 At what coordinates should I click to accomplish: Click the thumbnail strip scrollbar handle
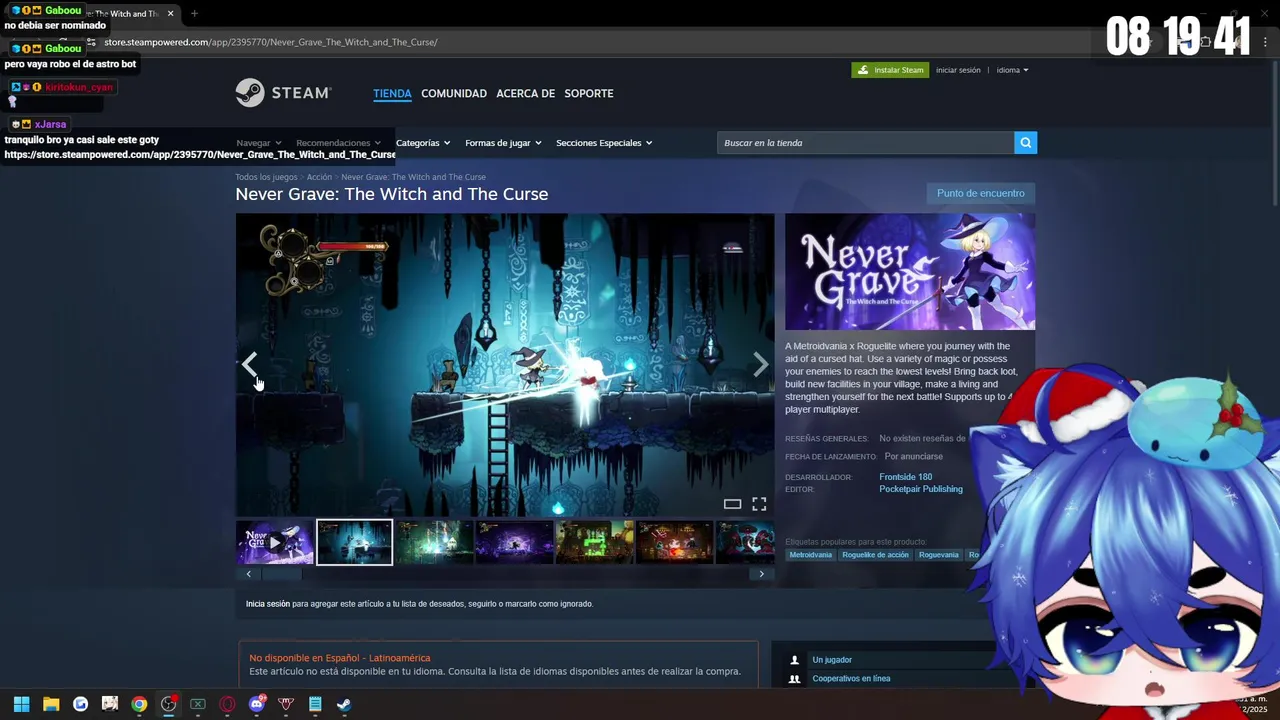pos(282,574)
